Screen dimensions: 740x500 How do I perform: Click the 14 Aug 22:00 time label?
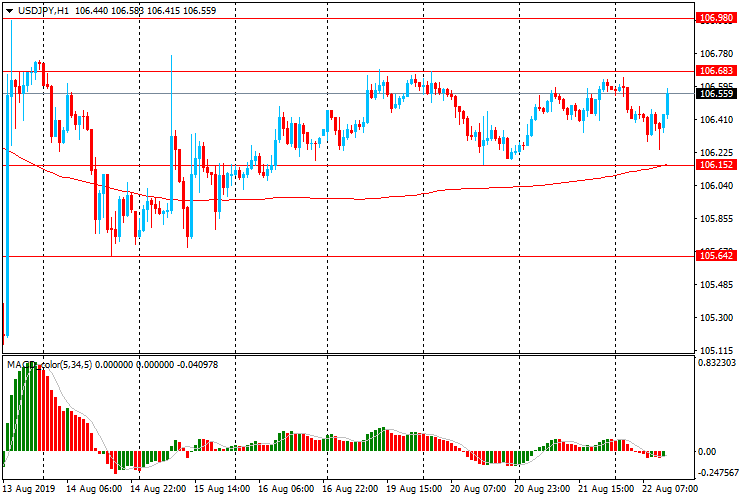coord(158,488)
